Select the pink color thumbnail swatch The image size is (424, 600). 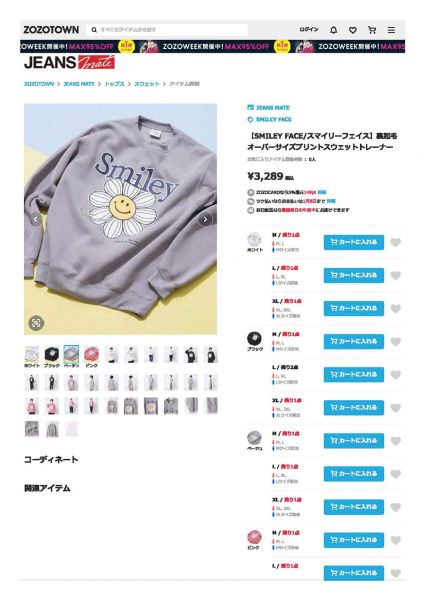click(91, 354)
